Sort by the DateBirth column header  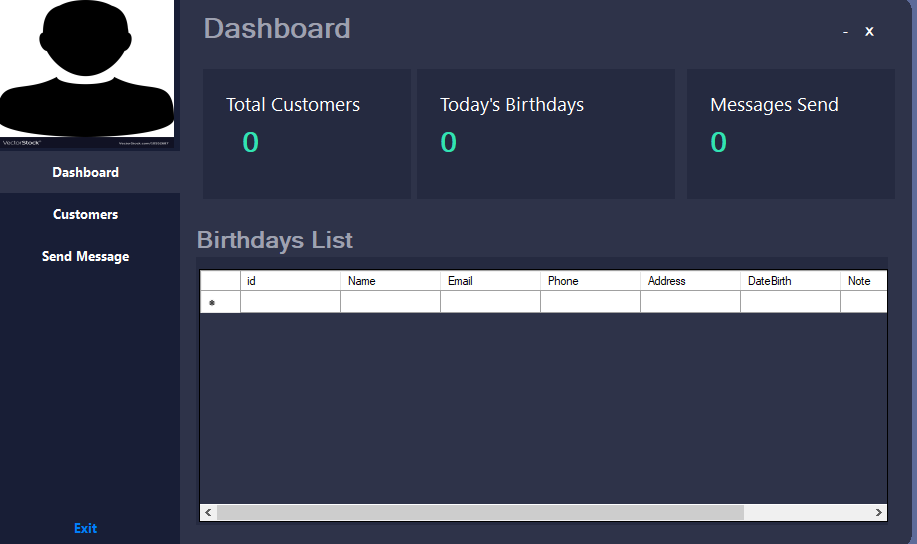click(x=790, y=281)
